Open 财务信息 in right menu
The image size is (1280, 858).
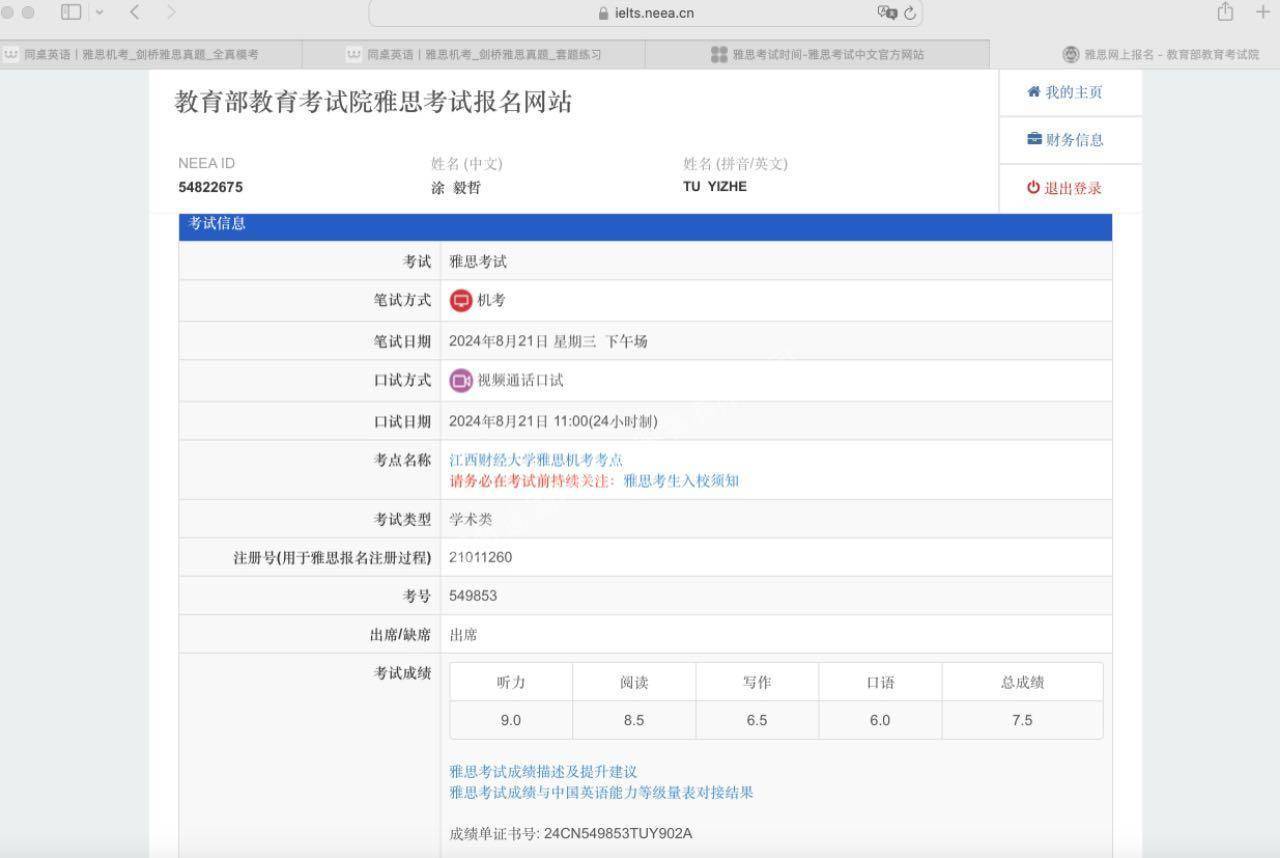pyautogui.click(x=1074, y=140)
